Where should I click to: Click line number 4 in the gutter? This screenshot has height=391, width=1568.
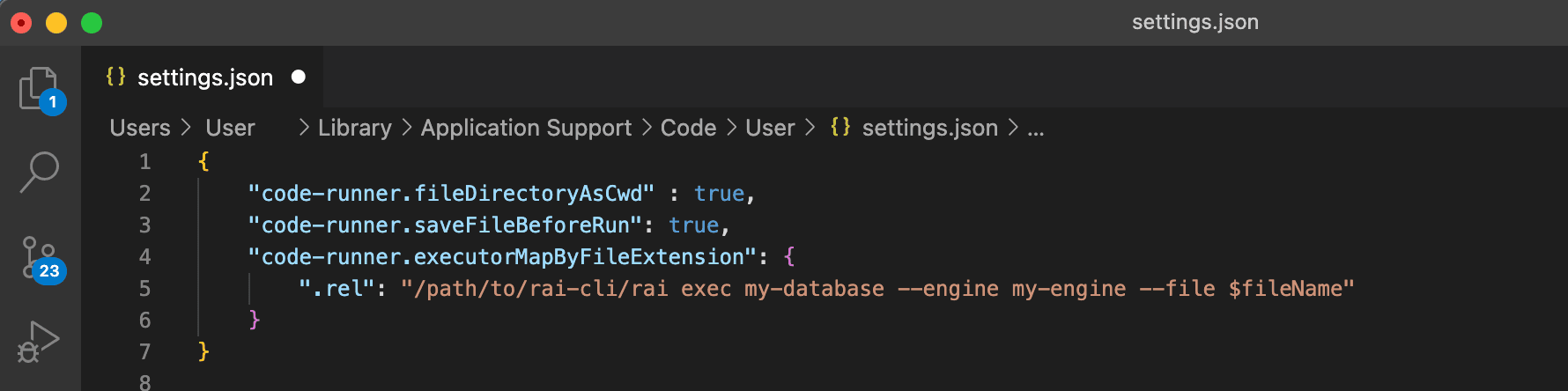coord(144,257)
